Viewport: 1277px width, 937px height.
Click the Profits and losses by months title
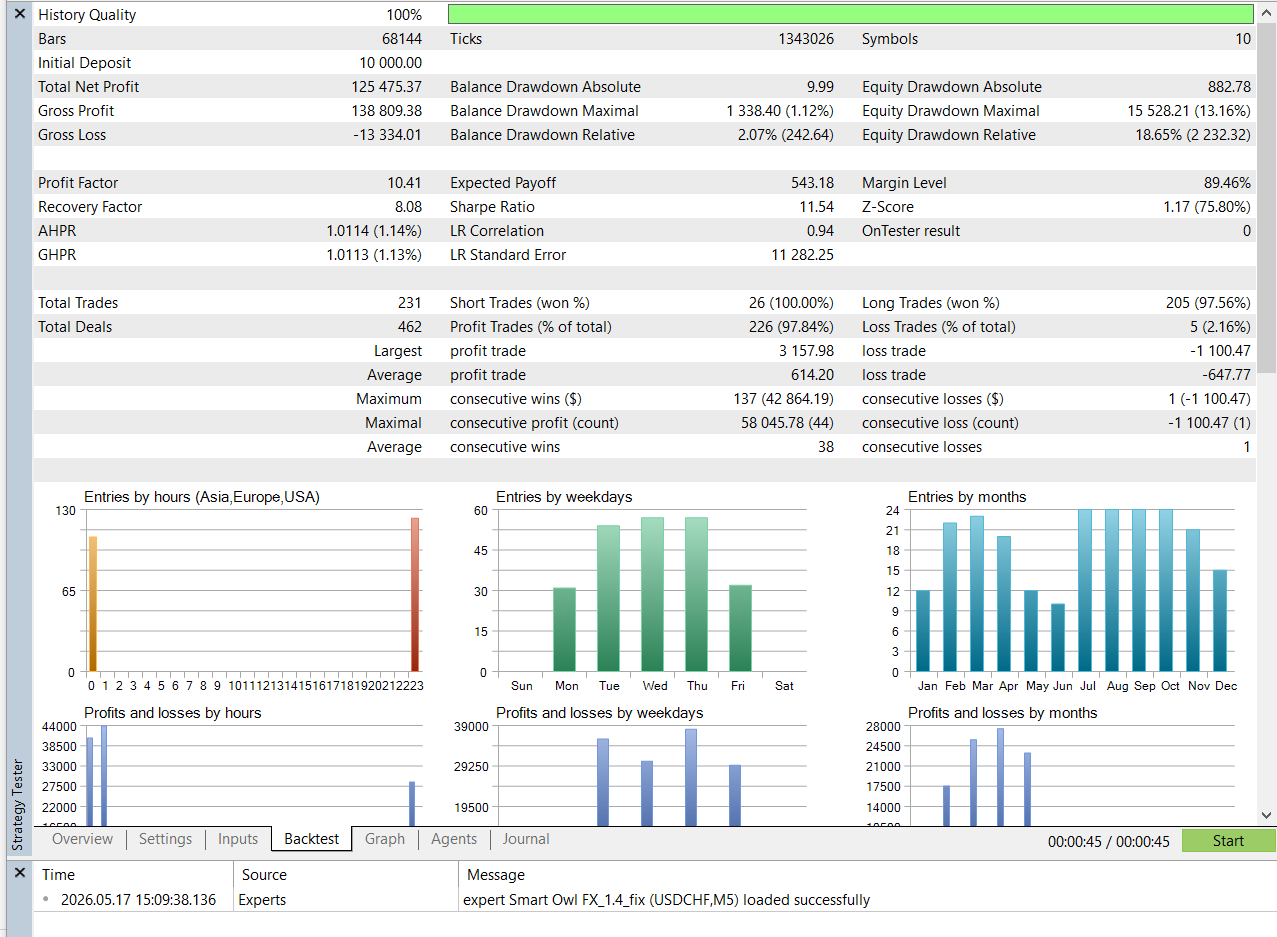point(1003,713)
